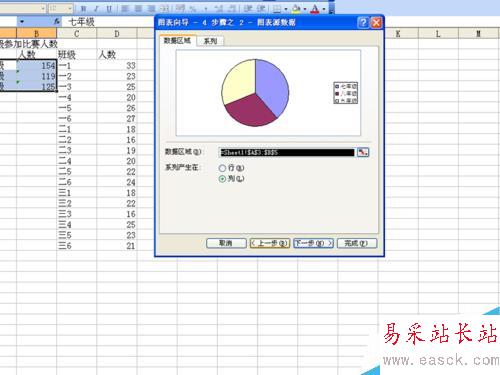Switch to the 数据区域 tab
The height and width of the screenshot is (375, 500).
coord(178,40)
